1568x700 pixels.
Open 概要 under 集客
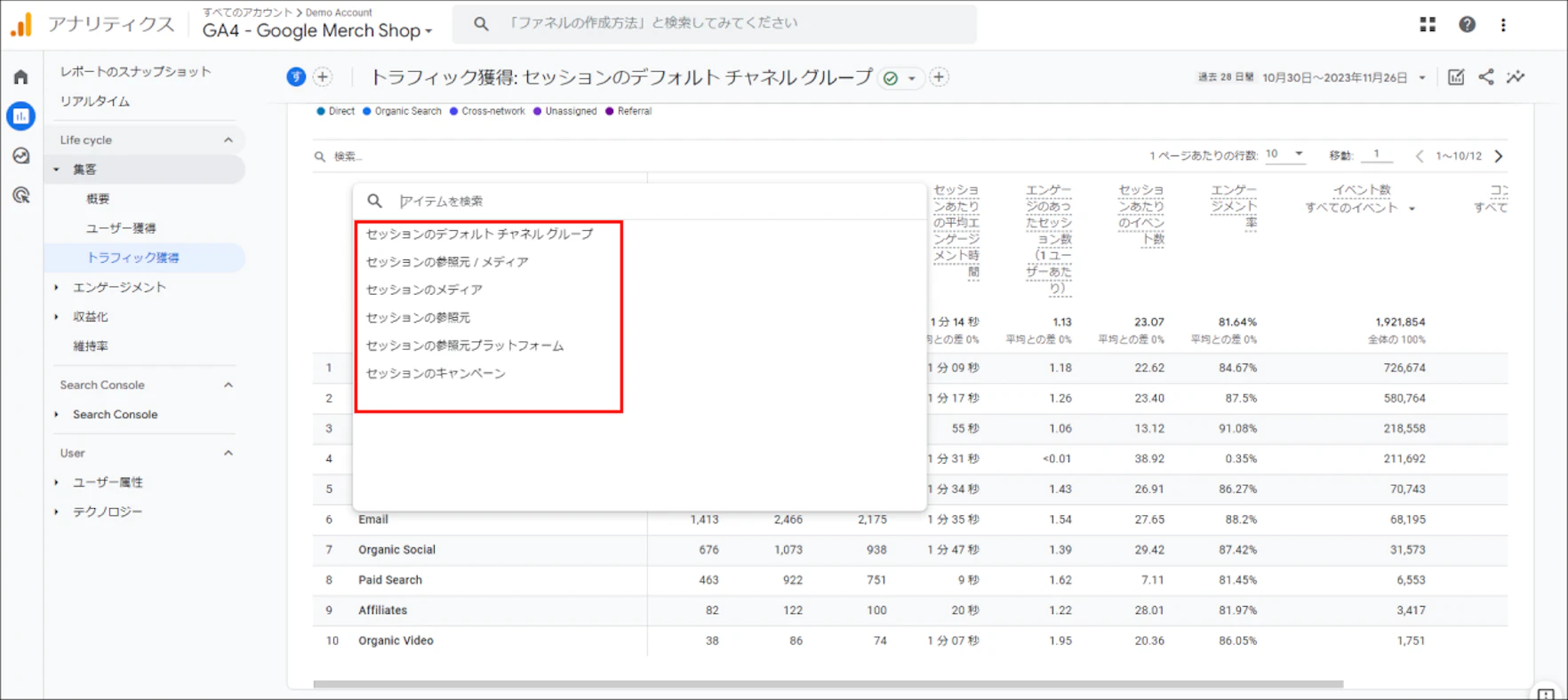98,199
